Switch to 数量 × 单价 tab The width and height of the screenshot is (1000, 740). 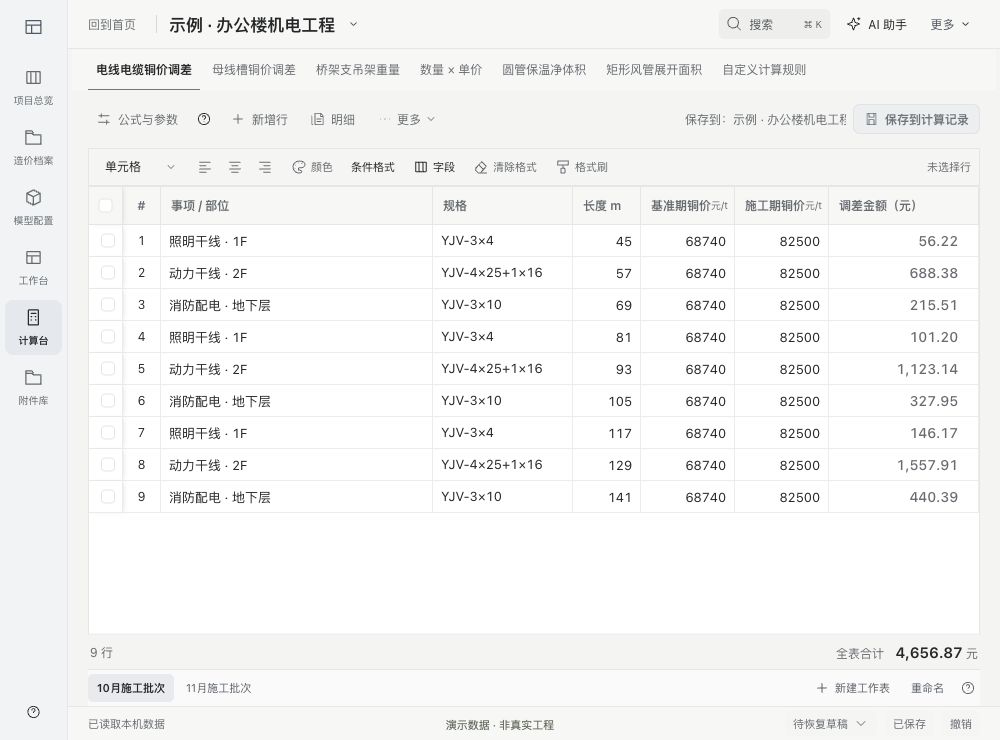click(x=451, y=70)
